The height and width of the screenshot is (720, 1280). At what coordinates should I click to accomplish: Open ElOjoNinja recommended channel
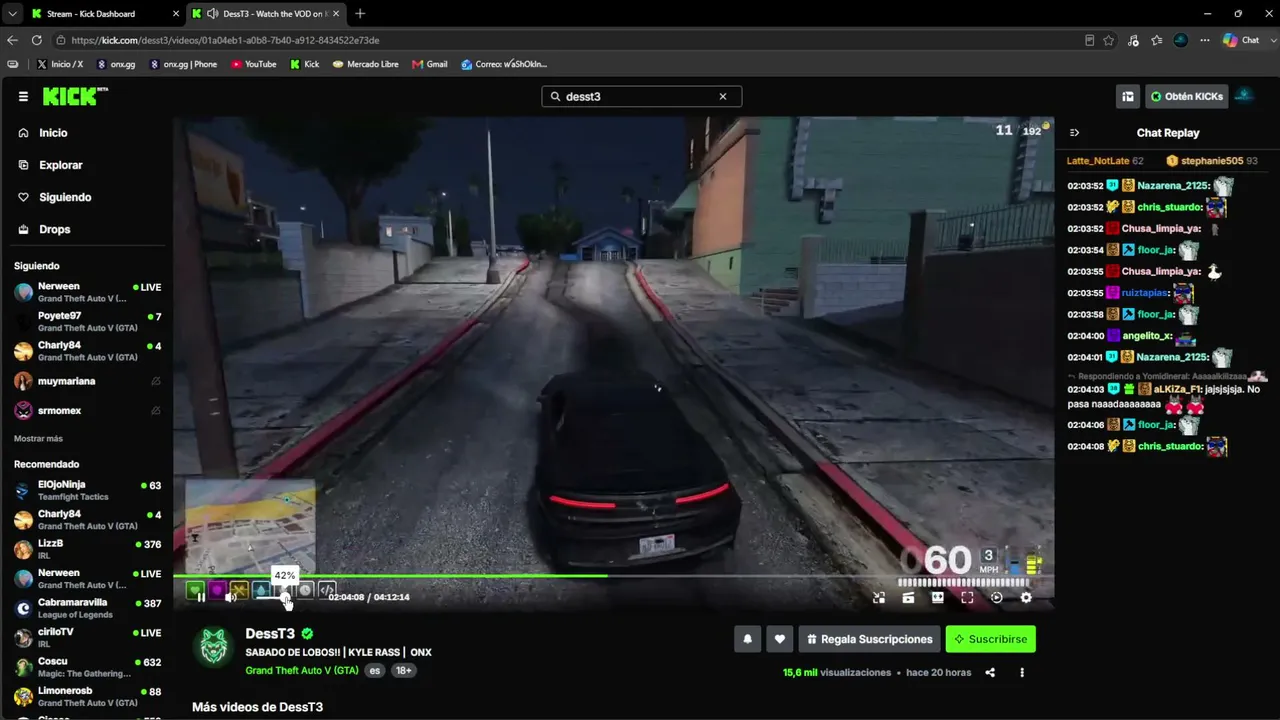(88, 490)
